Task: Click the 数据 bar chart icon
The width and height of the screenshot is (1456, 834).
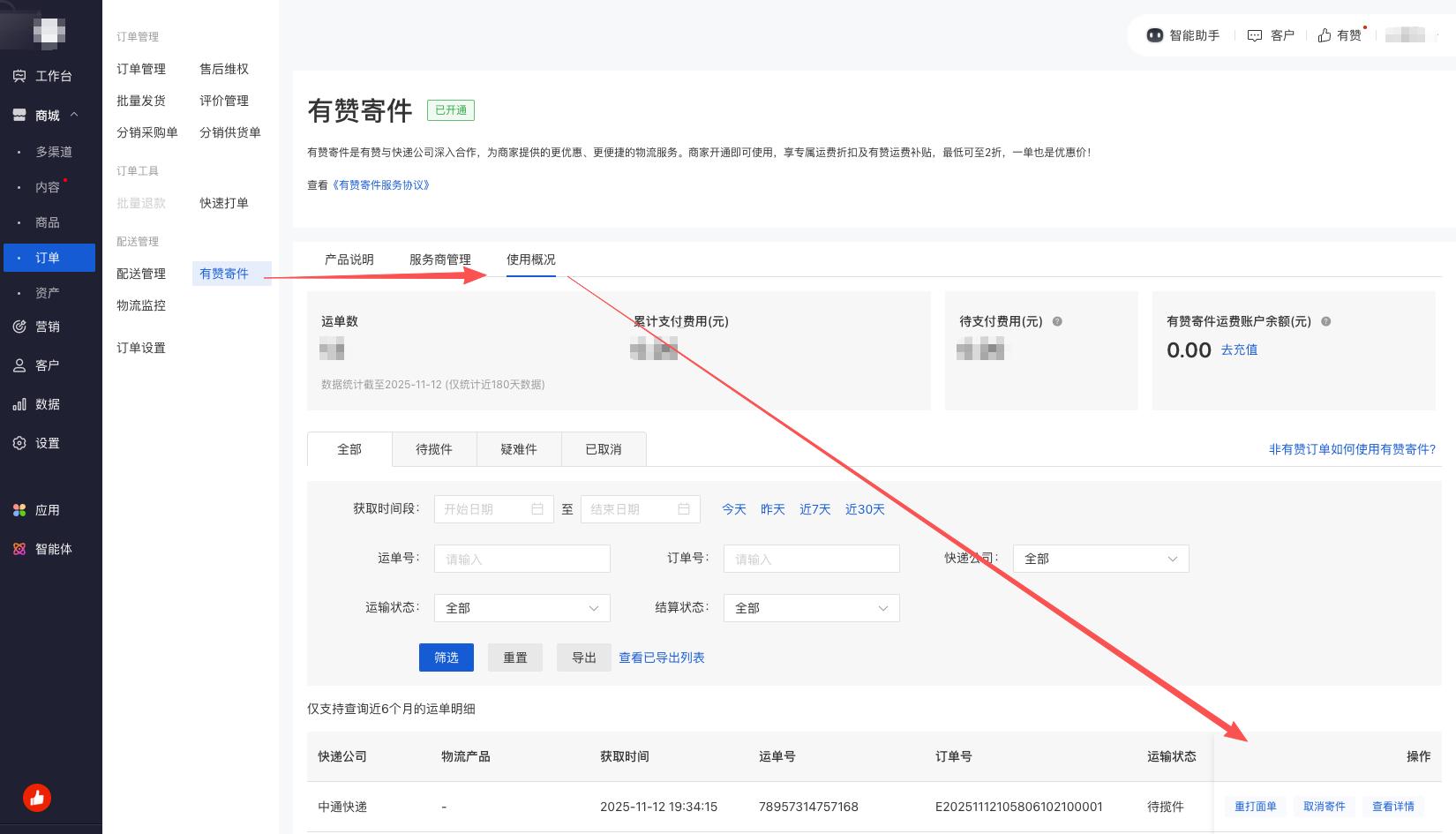Action: [x=19, y=404]
